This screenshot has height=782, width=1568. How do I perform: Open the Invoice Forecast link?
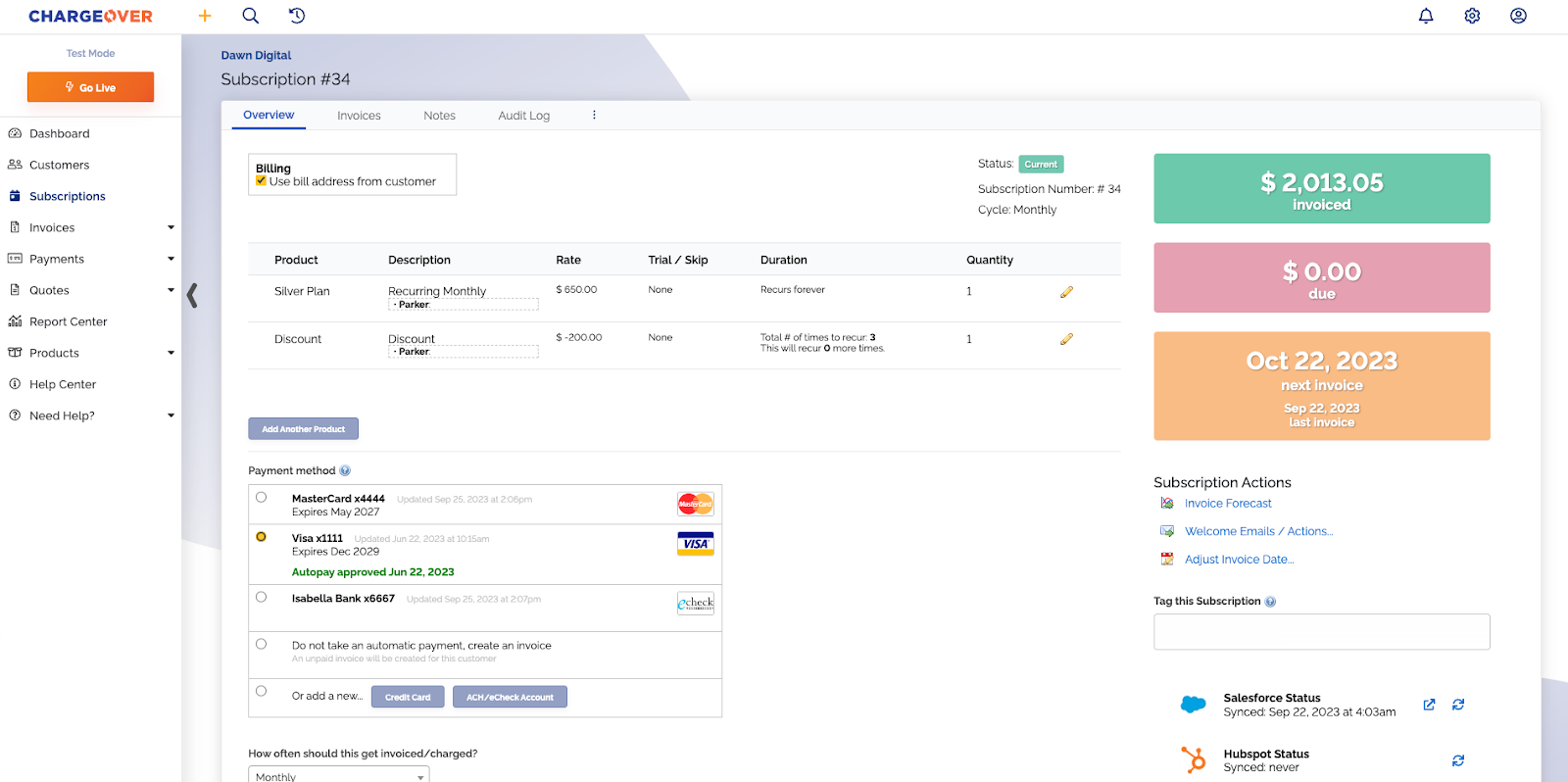click(x=1228, y=504)
